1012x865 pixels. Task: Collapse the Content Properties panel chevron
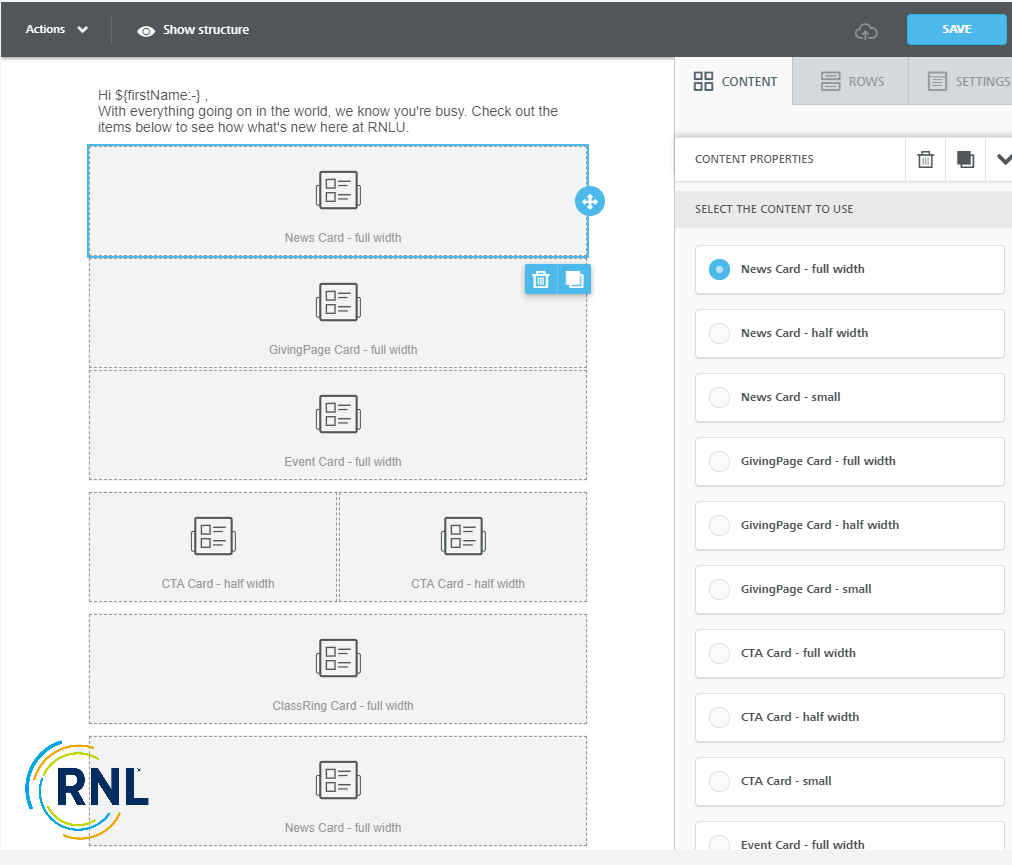[x=1003, y=159]
